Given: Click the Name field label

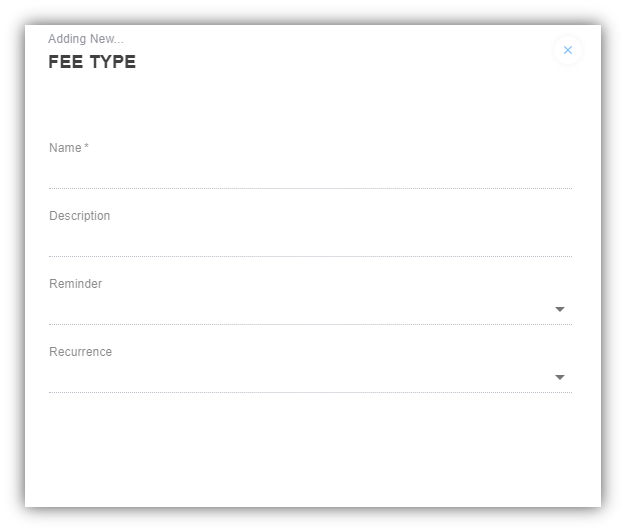Looking at the screenshot, I should pos(65,148).
